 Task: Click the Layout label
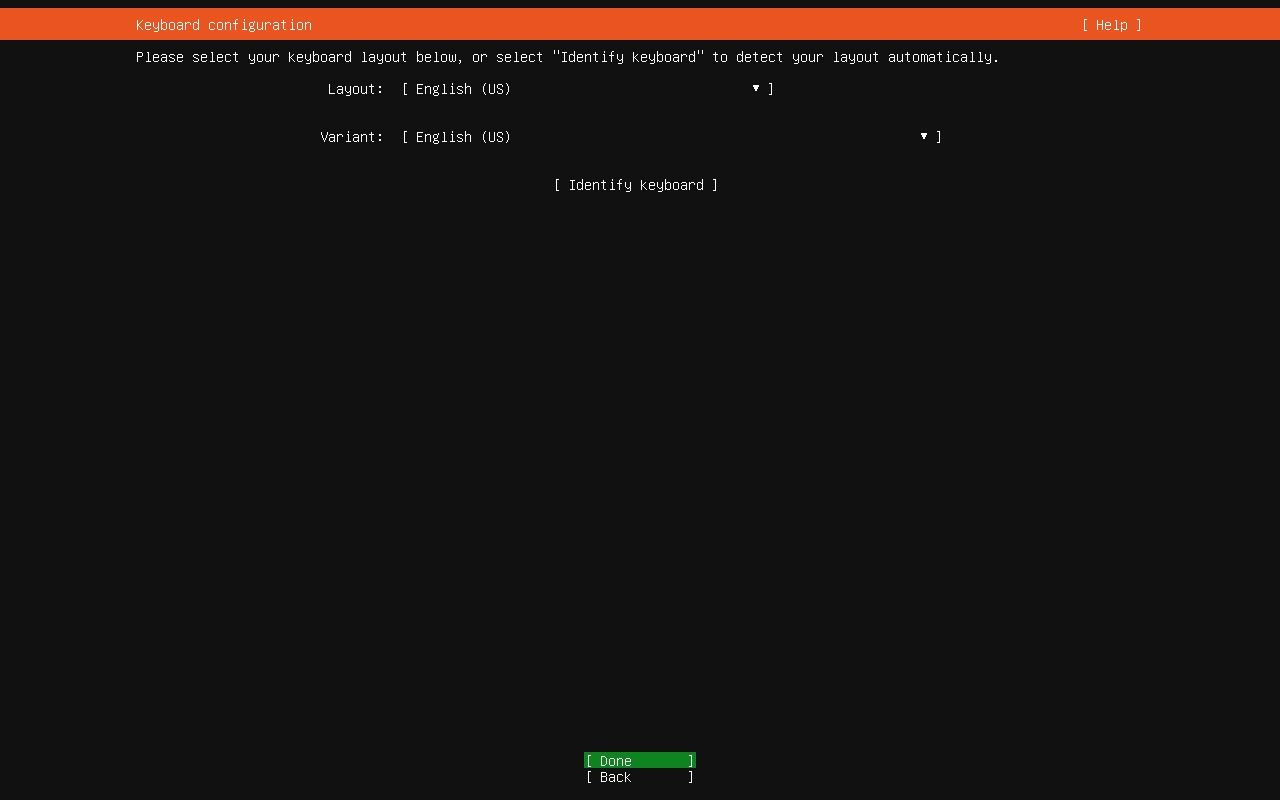(x=355, y=89)
